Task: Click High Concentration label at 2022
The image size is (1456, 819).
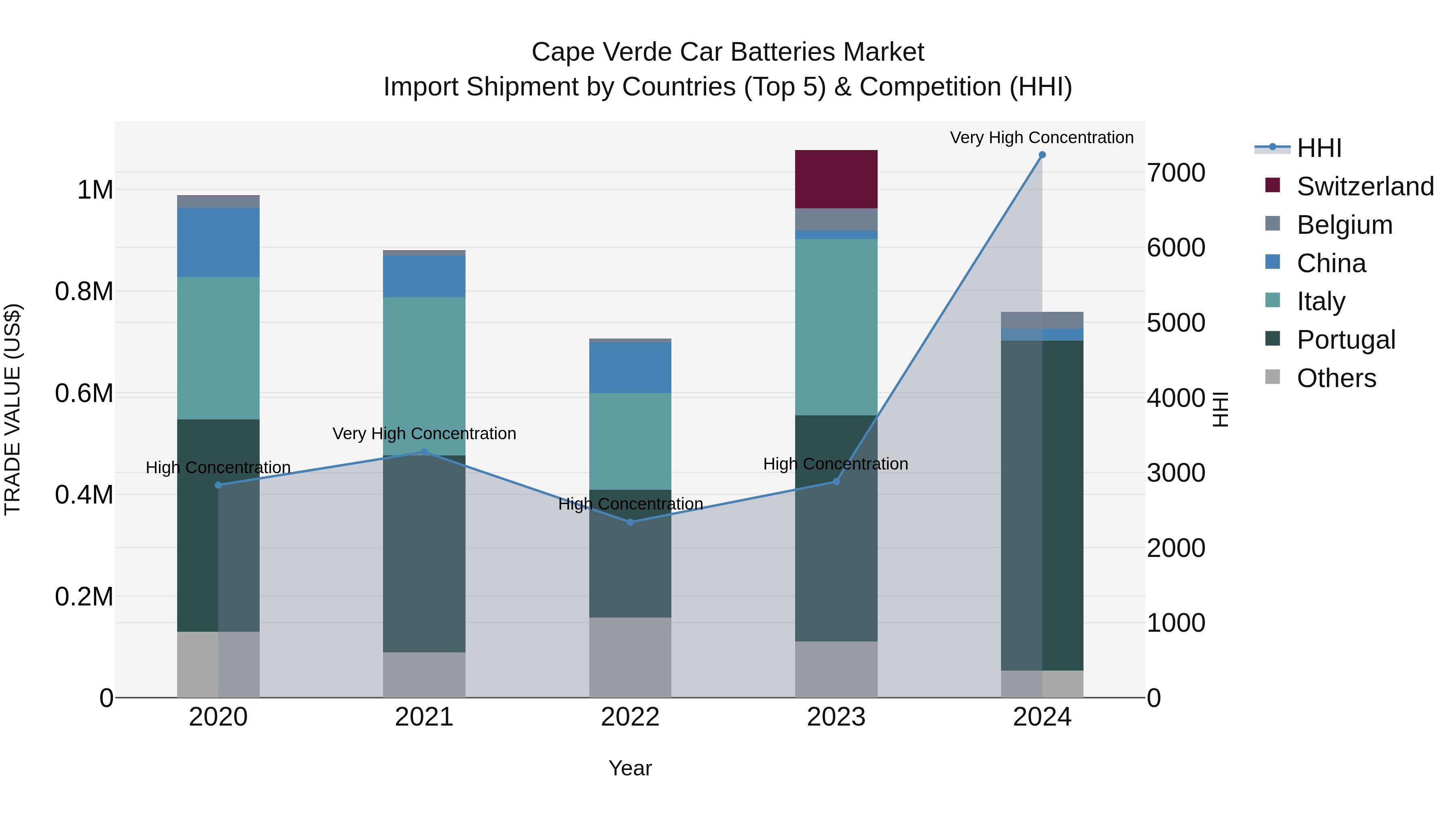Action: 631,504
